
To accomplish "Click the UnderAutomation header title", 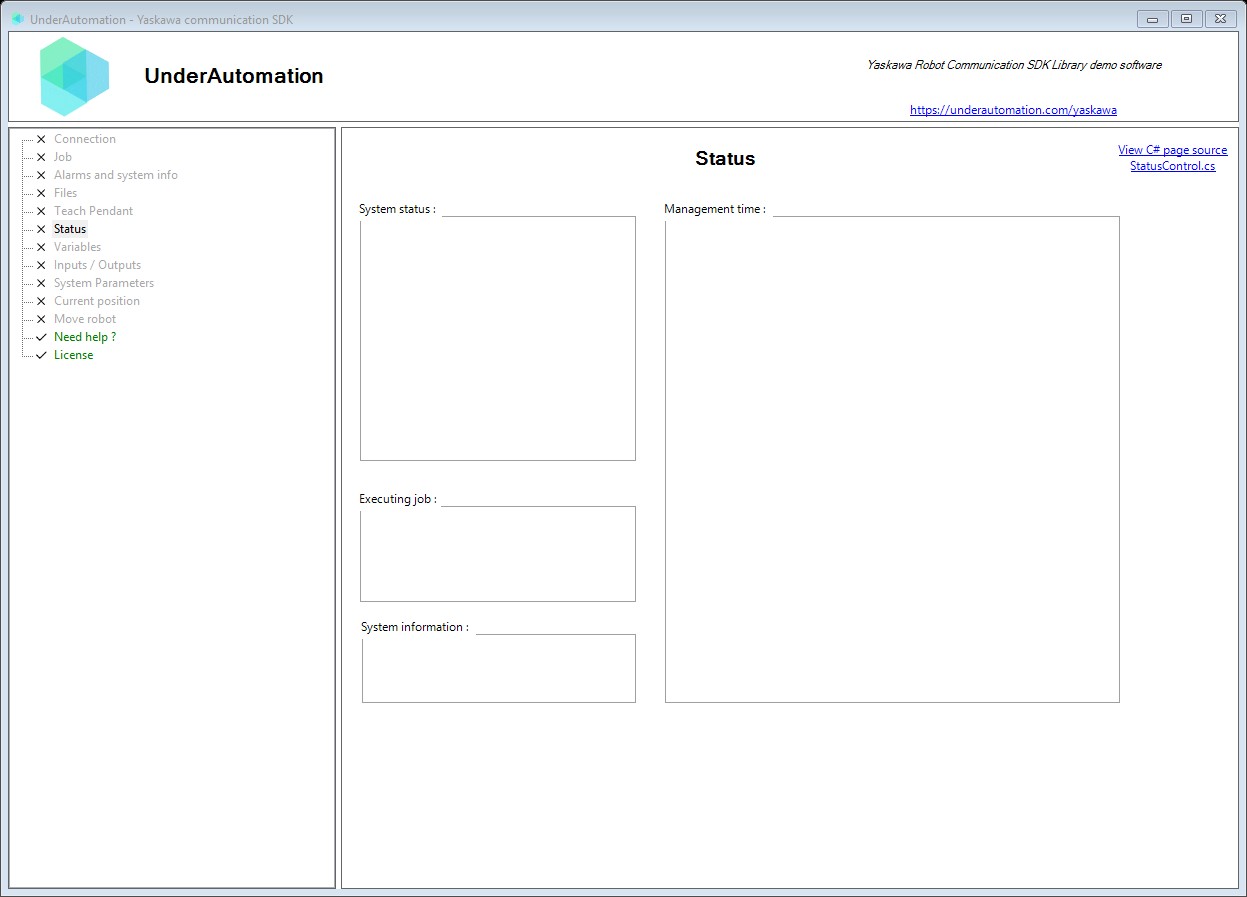I will pos(234,76).
